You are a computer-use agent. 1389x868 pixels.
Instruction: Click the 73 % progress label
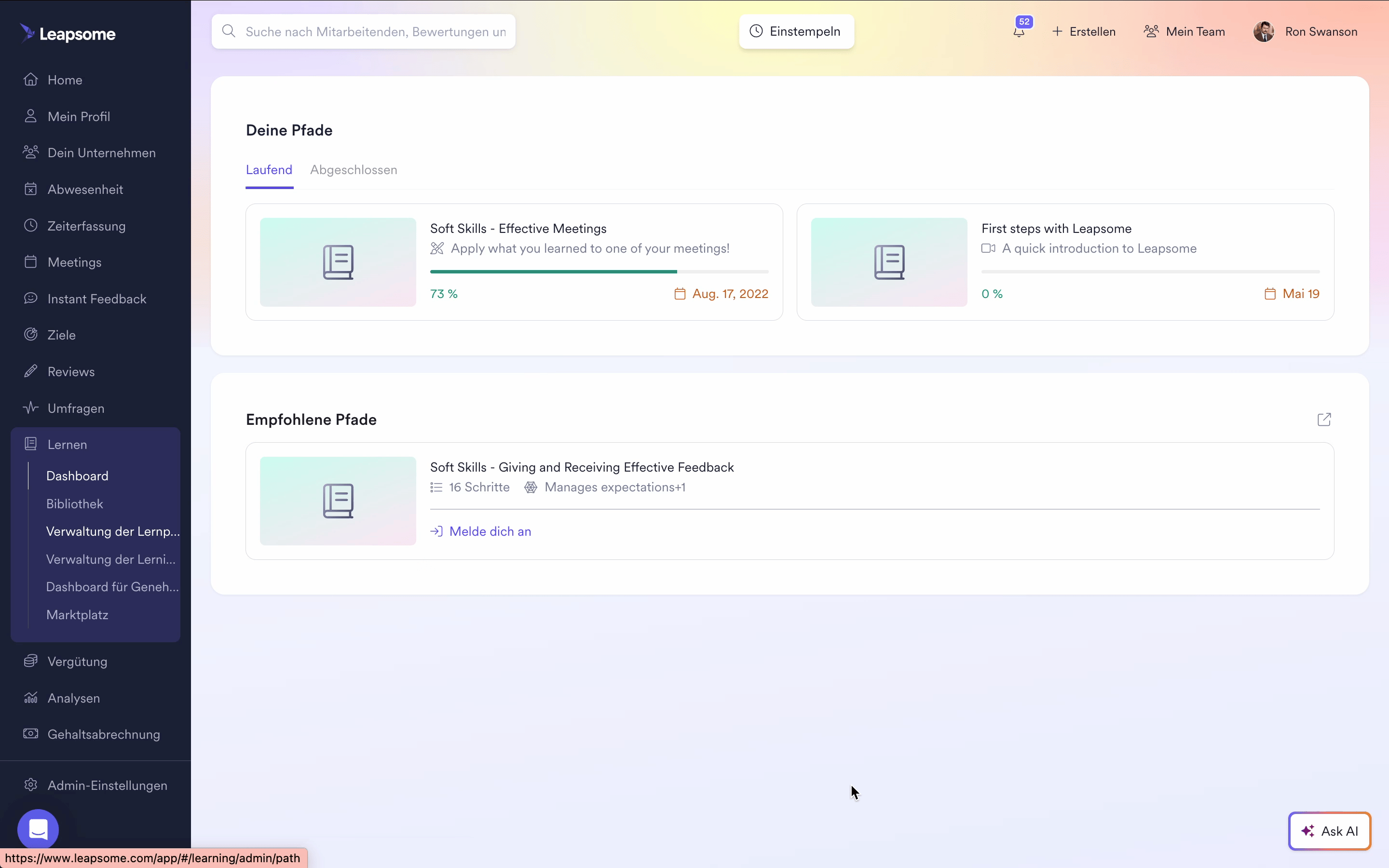[x=444, y=294]
